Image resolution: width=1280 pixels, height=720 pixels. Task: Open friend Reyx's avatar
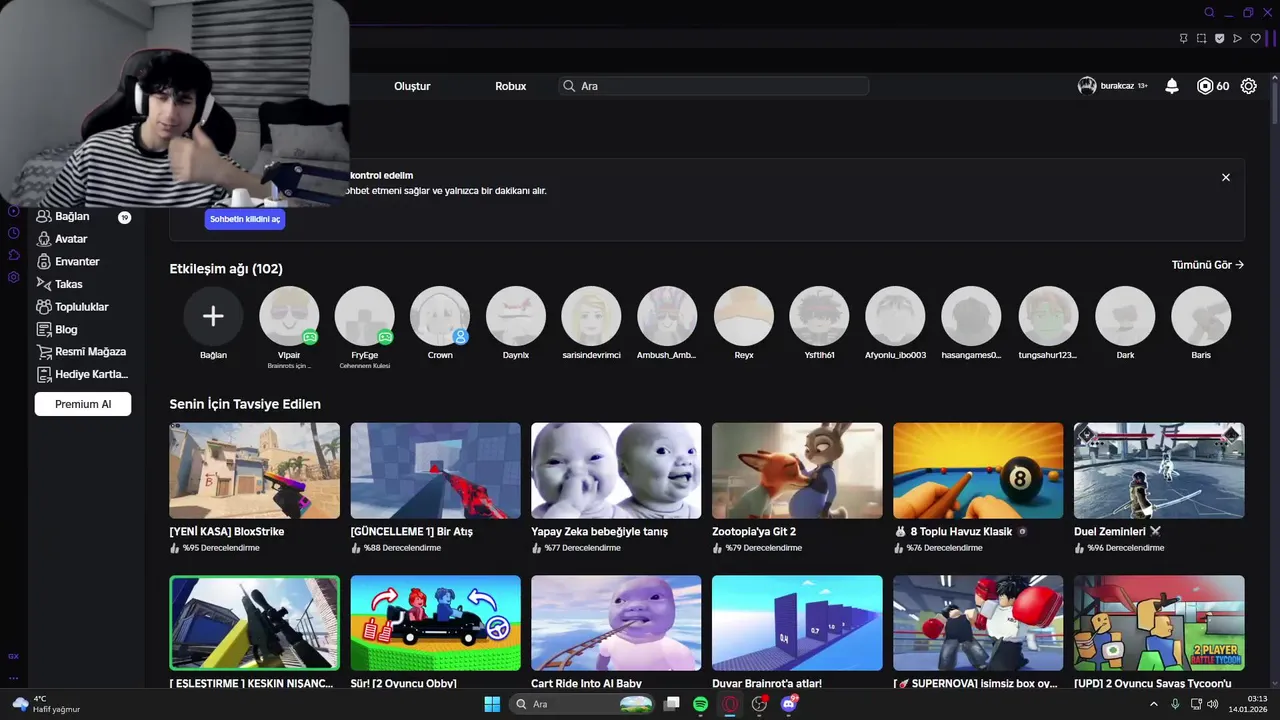tap(744, 316)
